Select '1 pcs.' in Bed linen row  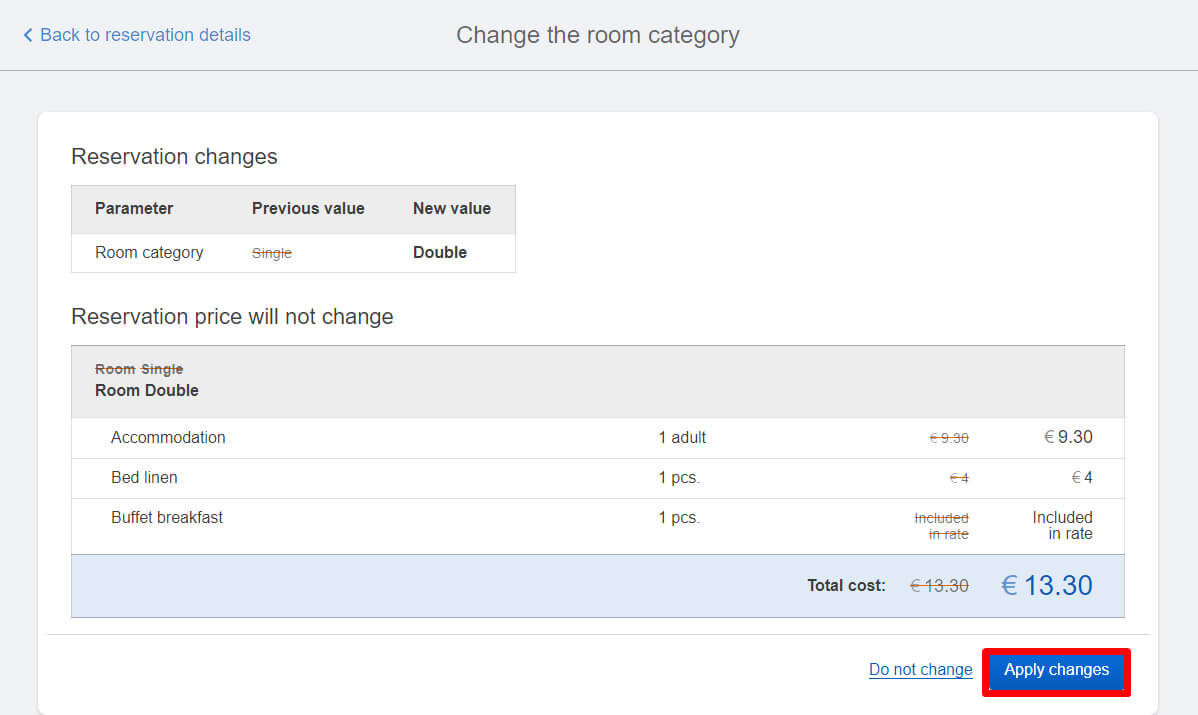click(x=679, y=477)
